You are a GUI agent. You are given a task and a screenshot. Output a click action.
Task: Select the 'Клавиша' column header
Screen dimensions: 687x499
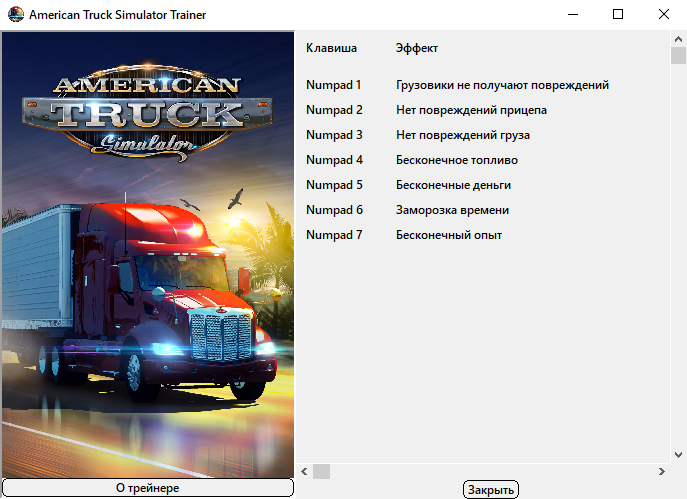click(331, 48)
